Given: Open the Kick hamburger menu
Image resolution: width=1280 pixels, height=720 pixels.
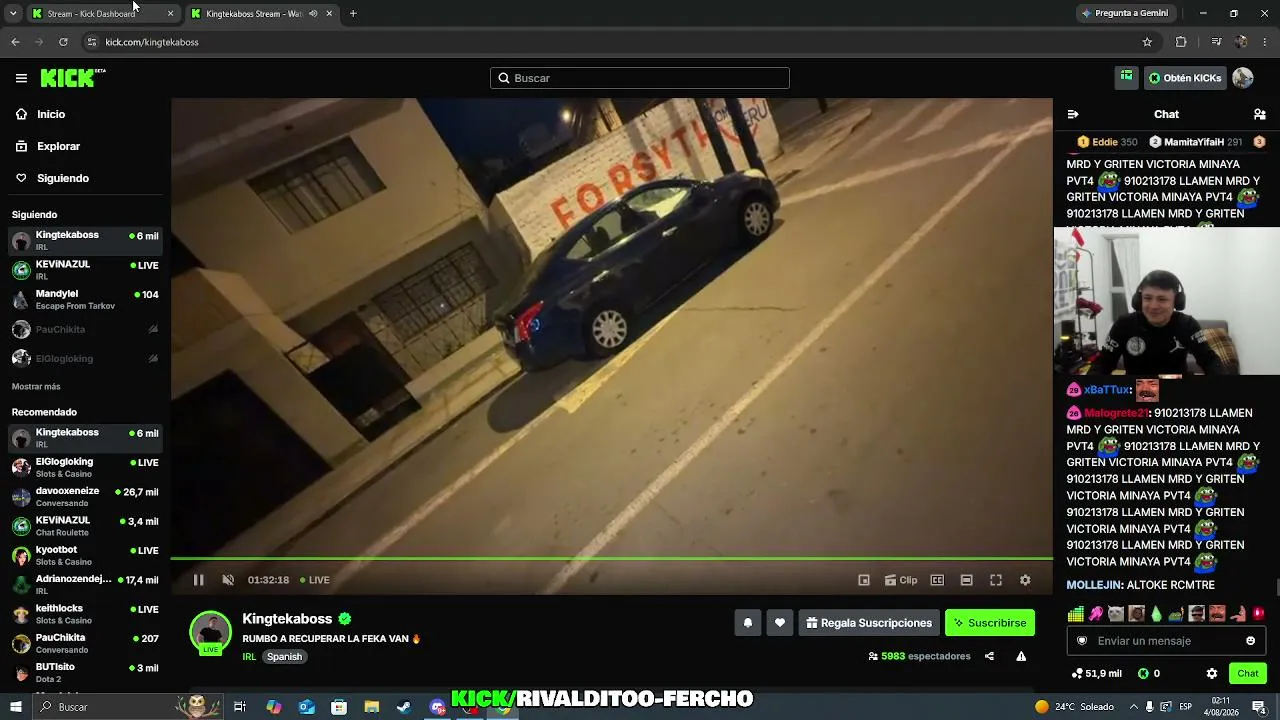Looking at the screenshot, I should (21, 78).
